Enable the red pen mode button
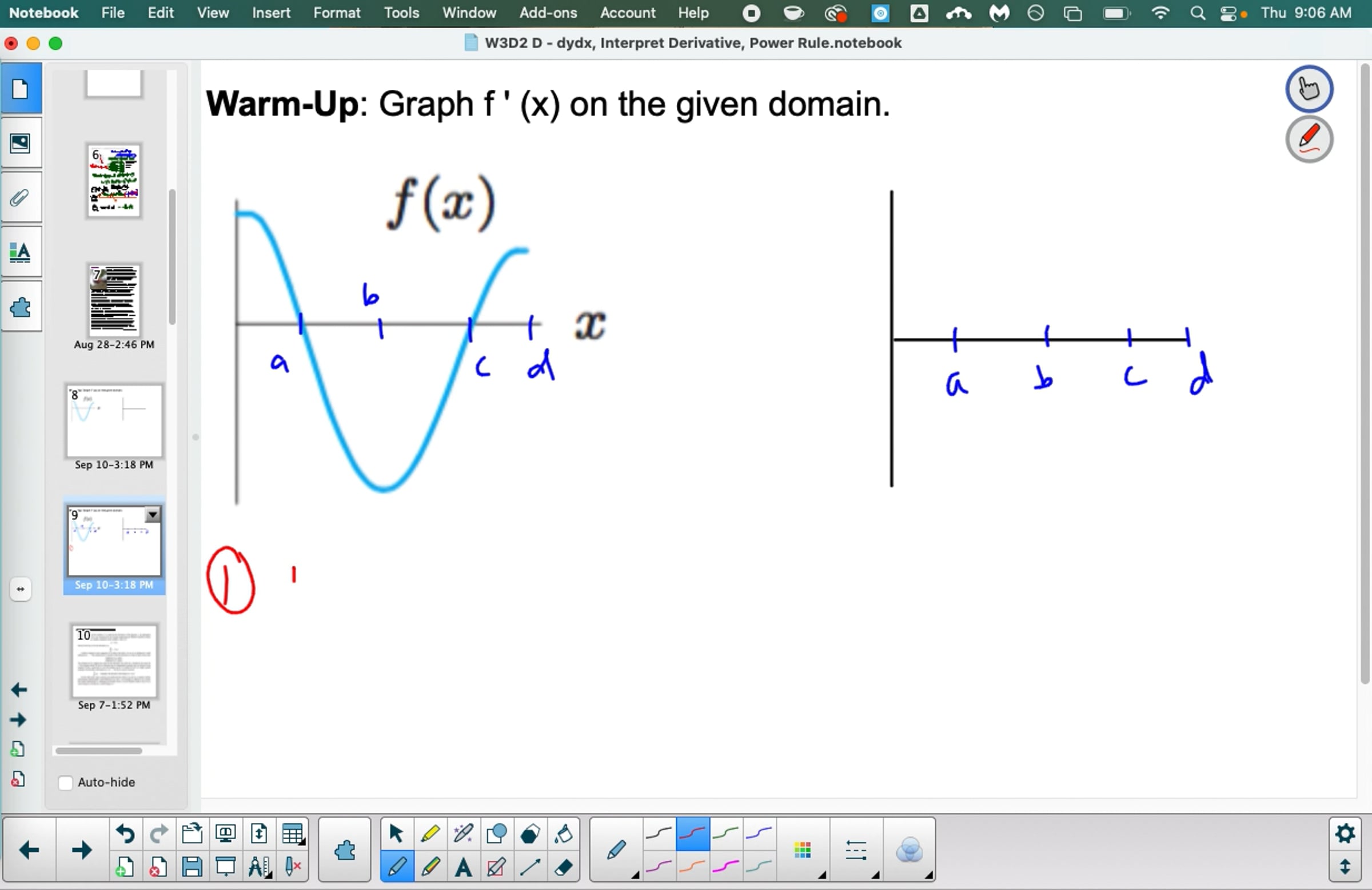Image resolution: width=1372 pixels, height=890 pixels. [x=1309, y=140]
